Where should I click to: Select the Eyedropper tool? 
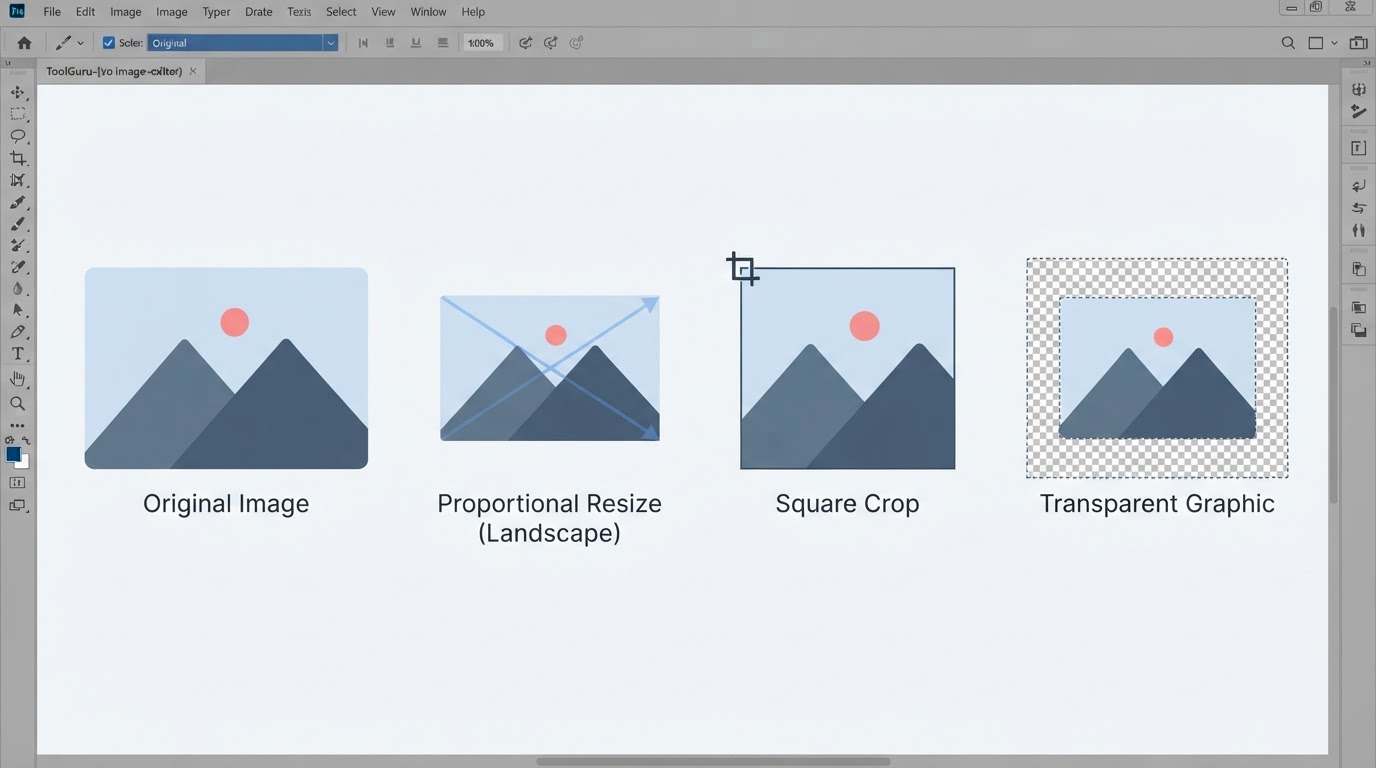pos(17,202)
